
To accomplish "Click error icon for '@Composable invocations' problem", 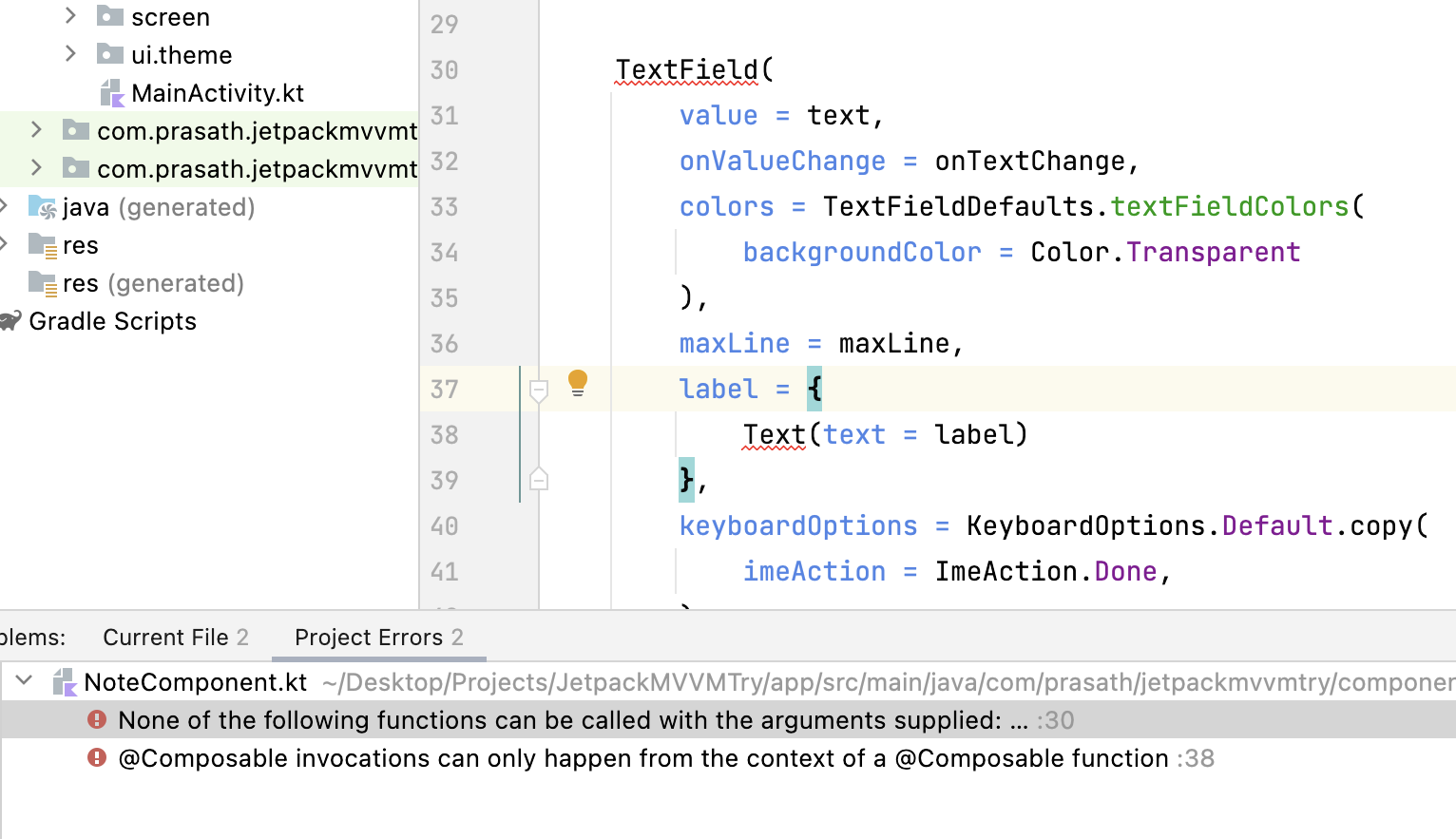I will 97,757.
